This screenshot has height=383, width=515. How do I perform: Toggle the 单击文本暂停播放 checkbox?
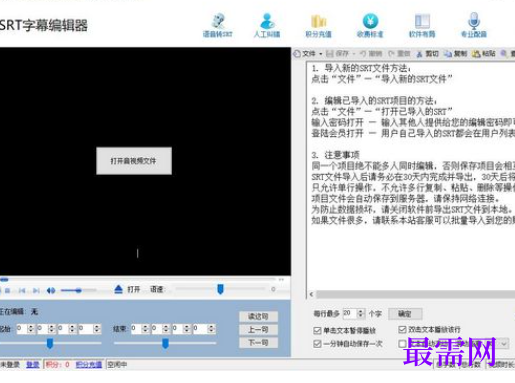coord(317,330)
